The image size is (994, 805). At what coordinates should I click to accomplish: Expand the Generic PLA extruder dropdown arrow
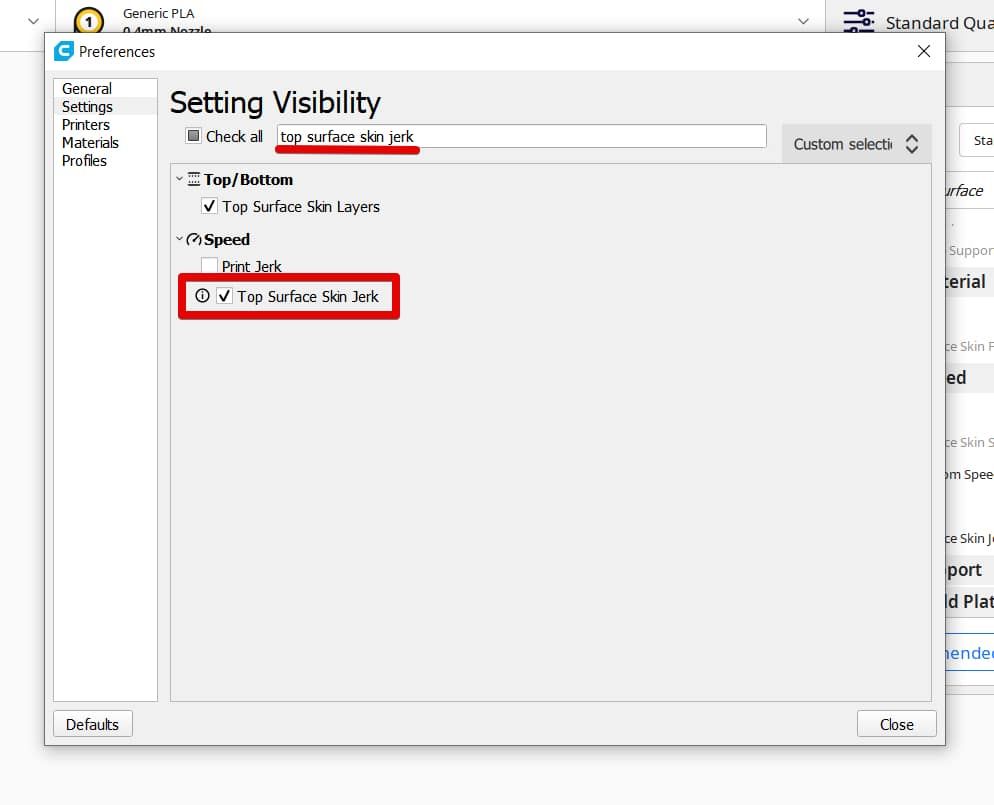803,21
